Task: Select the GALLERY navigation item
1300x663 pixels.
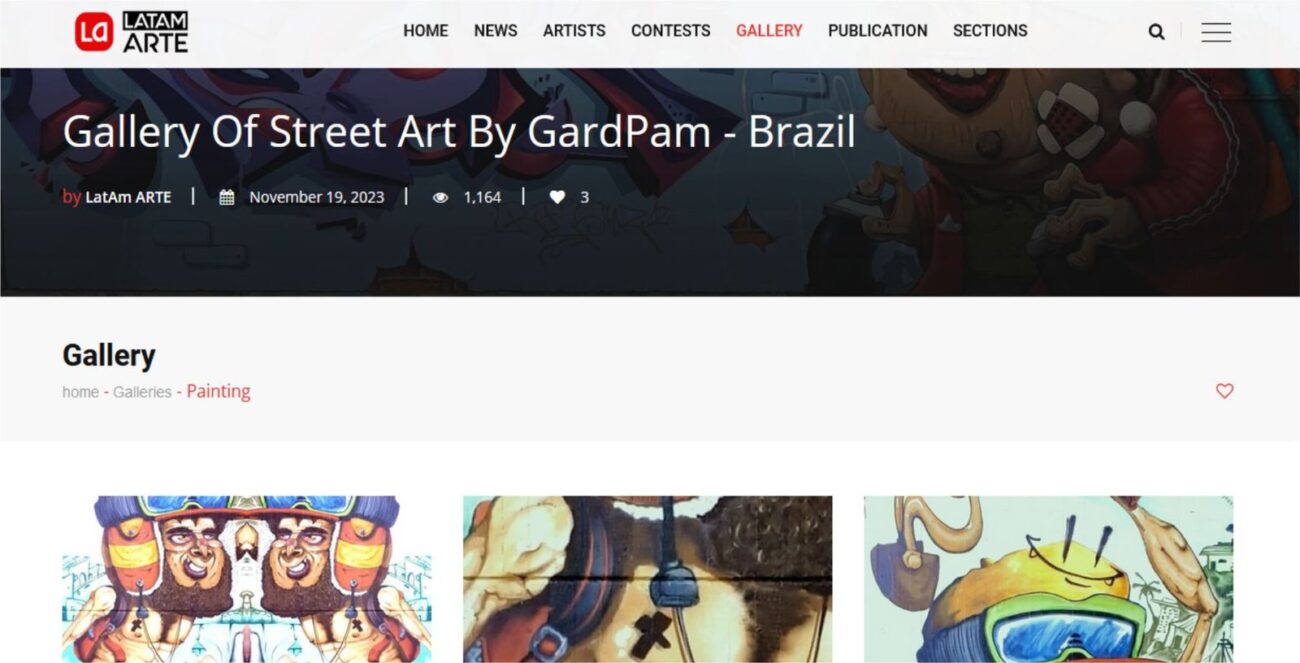Action: click(769, 31)
